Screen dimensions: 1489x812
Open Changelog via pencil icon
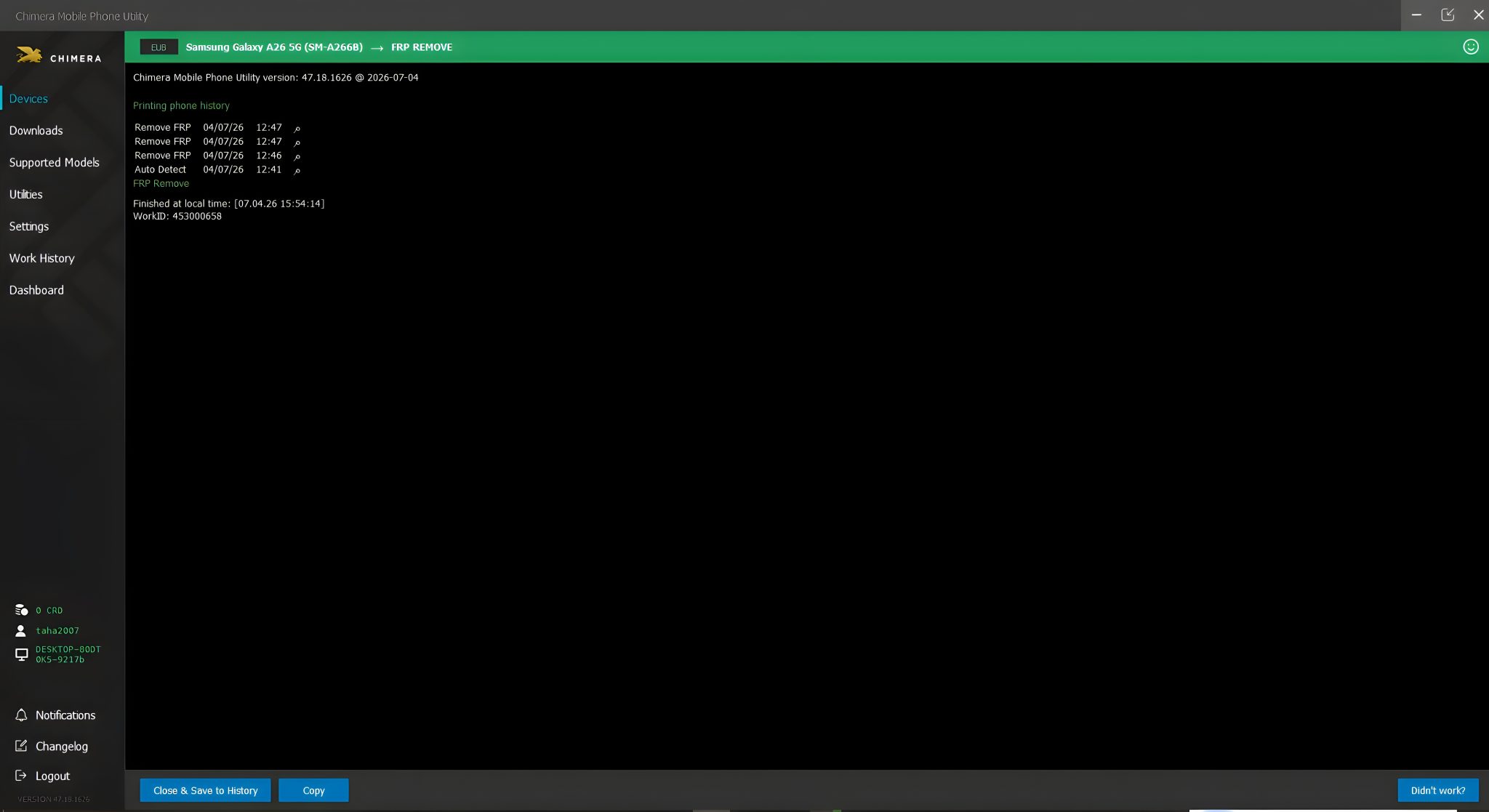coord(21,746)
